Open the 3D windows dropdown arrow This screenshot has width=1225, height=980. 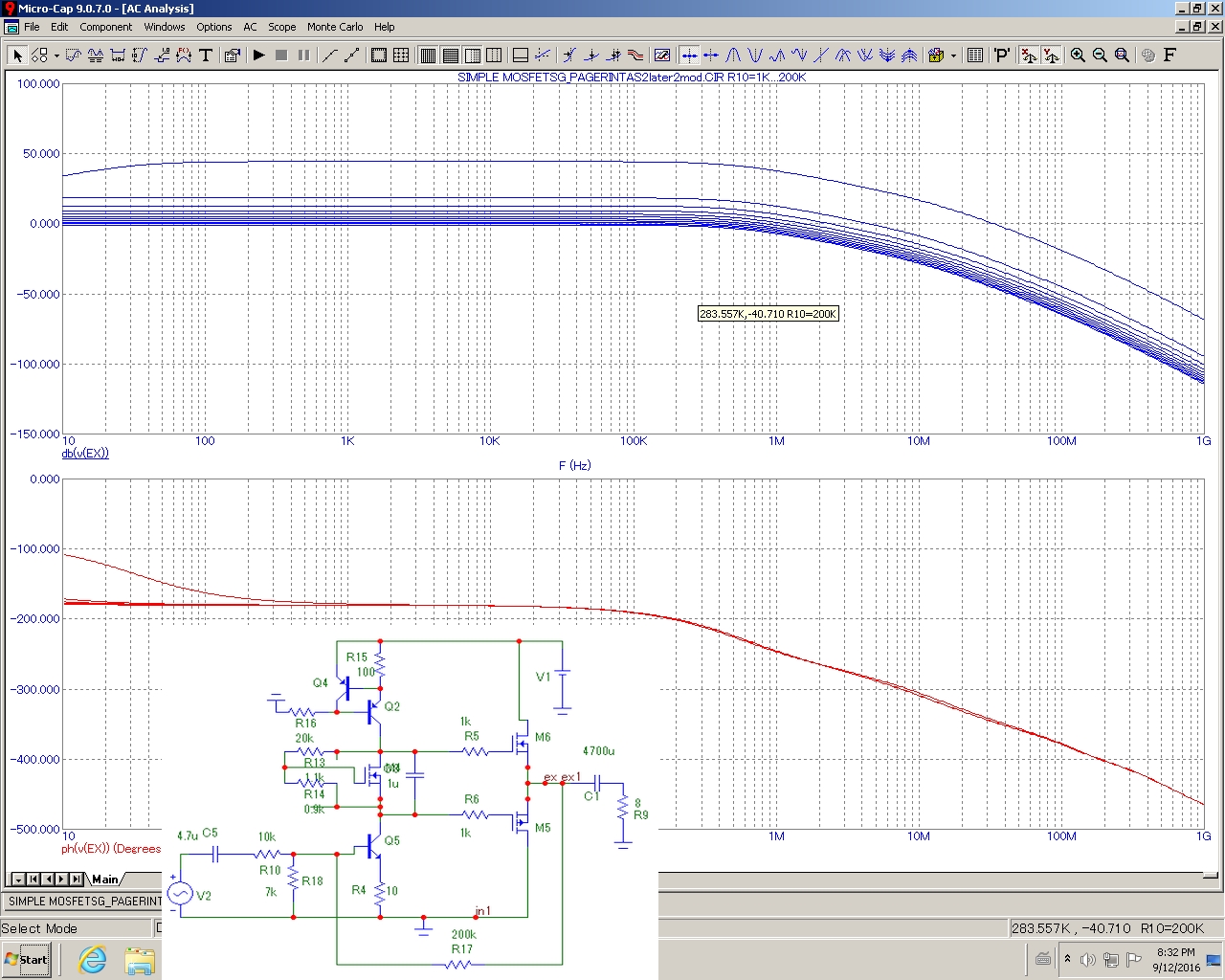pos(953,56)
